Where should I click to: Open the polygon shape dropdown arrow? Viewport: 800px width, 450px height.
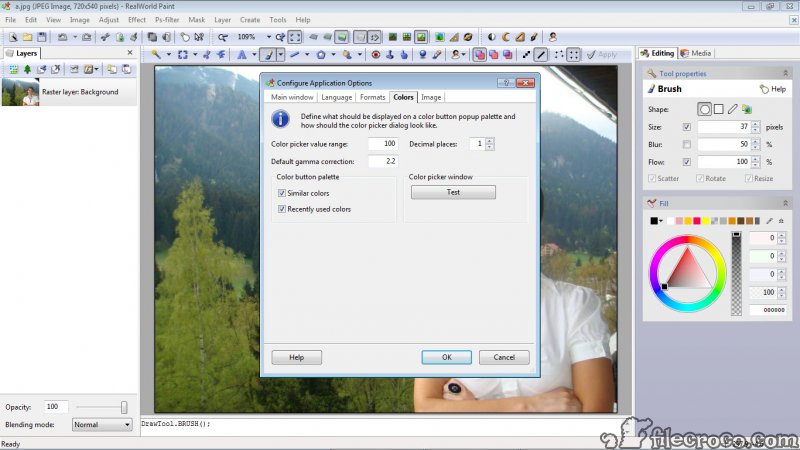click(333, 54)
